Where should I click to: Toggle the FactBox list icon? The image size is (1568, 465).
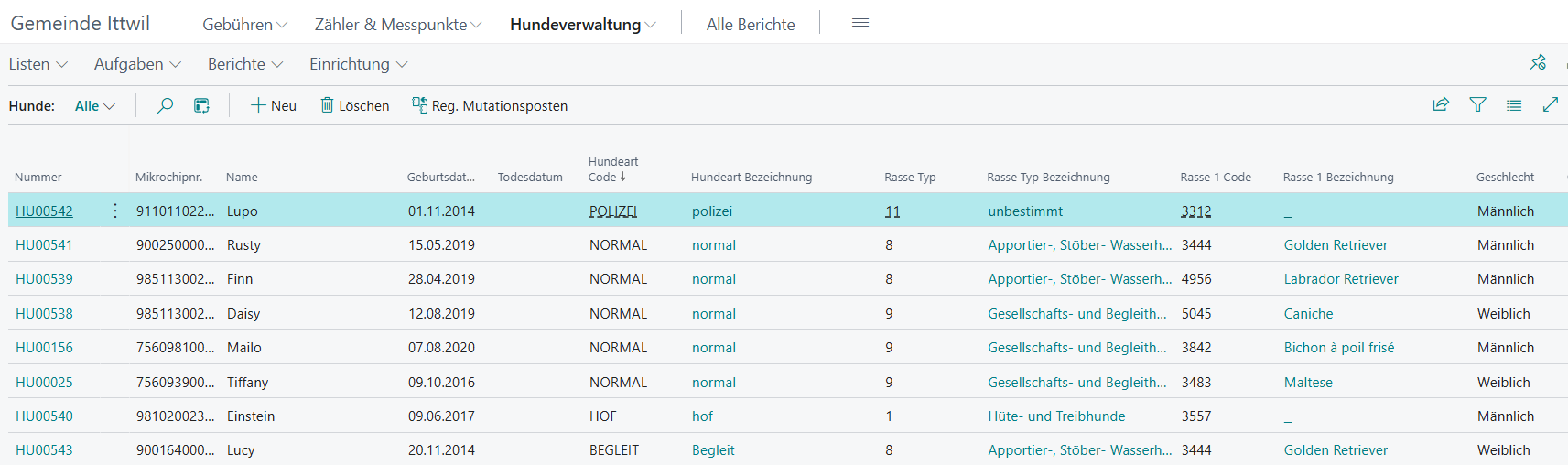(x=1514, y=105)
